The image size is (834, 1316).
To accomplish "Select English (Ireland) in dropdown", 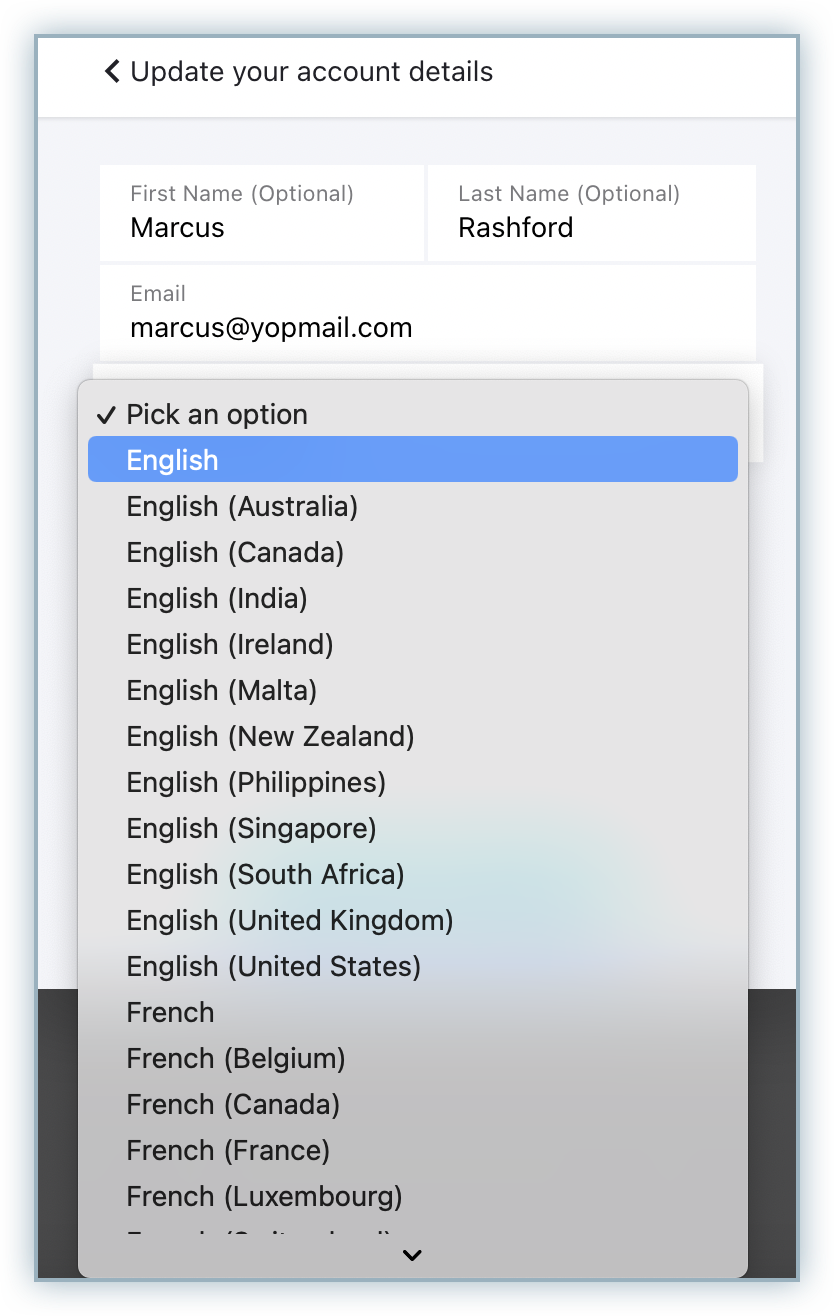I will point(230,645).
